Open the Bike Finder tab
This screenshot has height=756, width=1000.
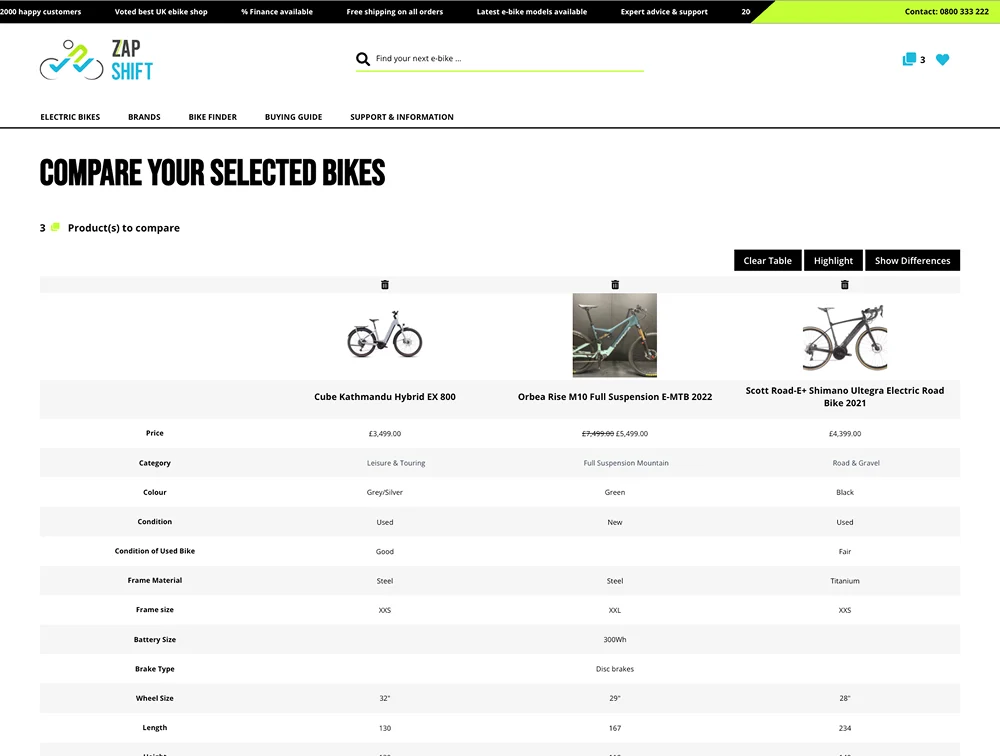pos(212,117)
